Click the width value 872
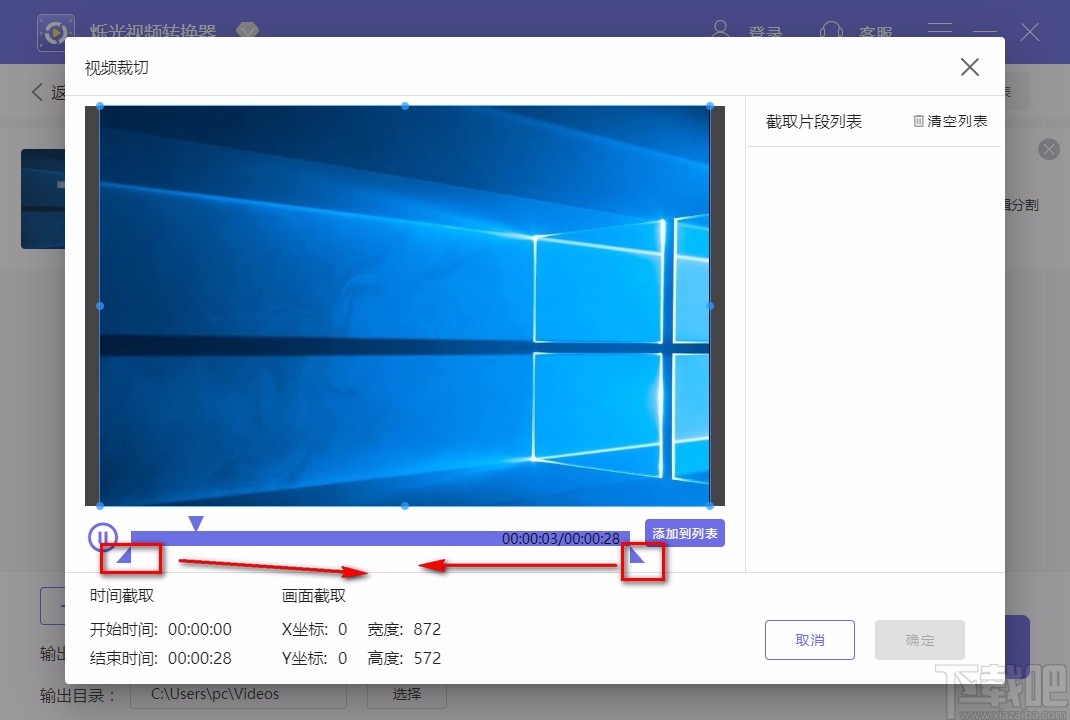 (x=427, y=629)
